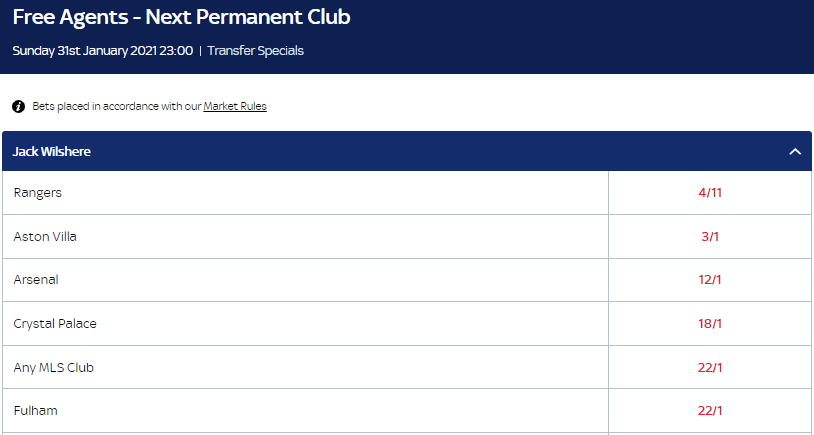Screen dimensions: 814x435
Task: Select Aston Villa odds 3/1
Action: pyautogui.click(x=710, y=237)
